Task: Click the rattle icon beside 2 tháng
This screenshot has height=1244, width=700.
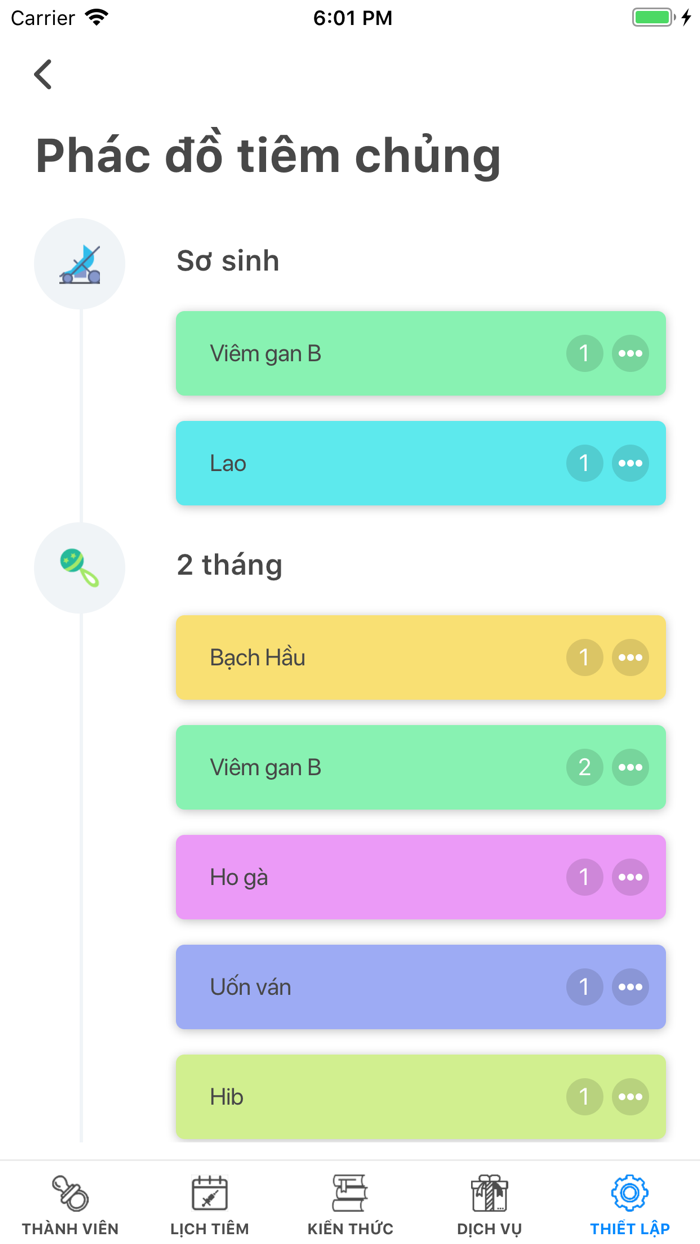Action: pos(79,567)
